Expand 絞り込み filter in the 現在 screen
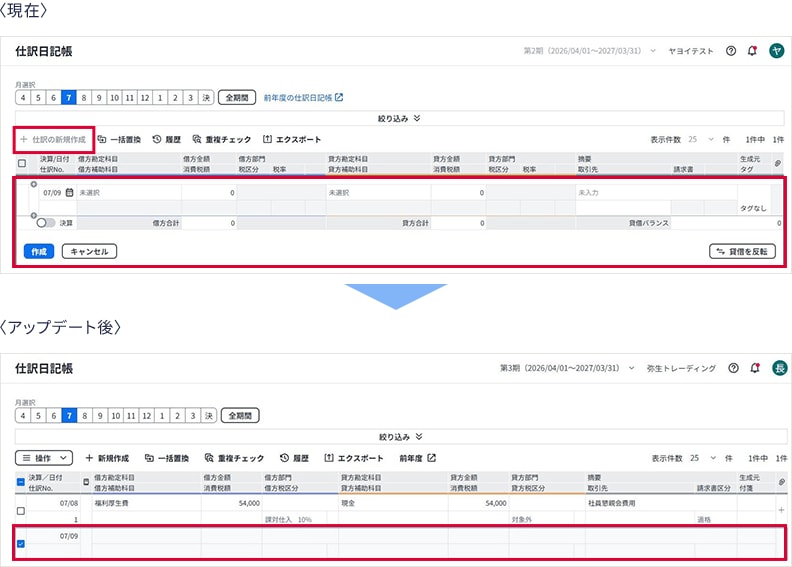The height and width of the screenshot is (567, 792). (x=399, y=118)
